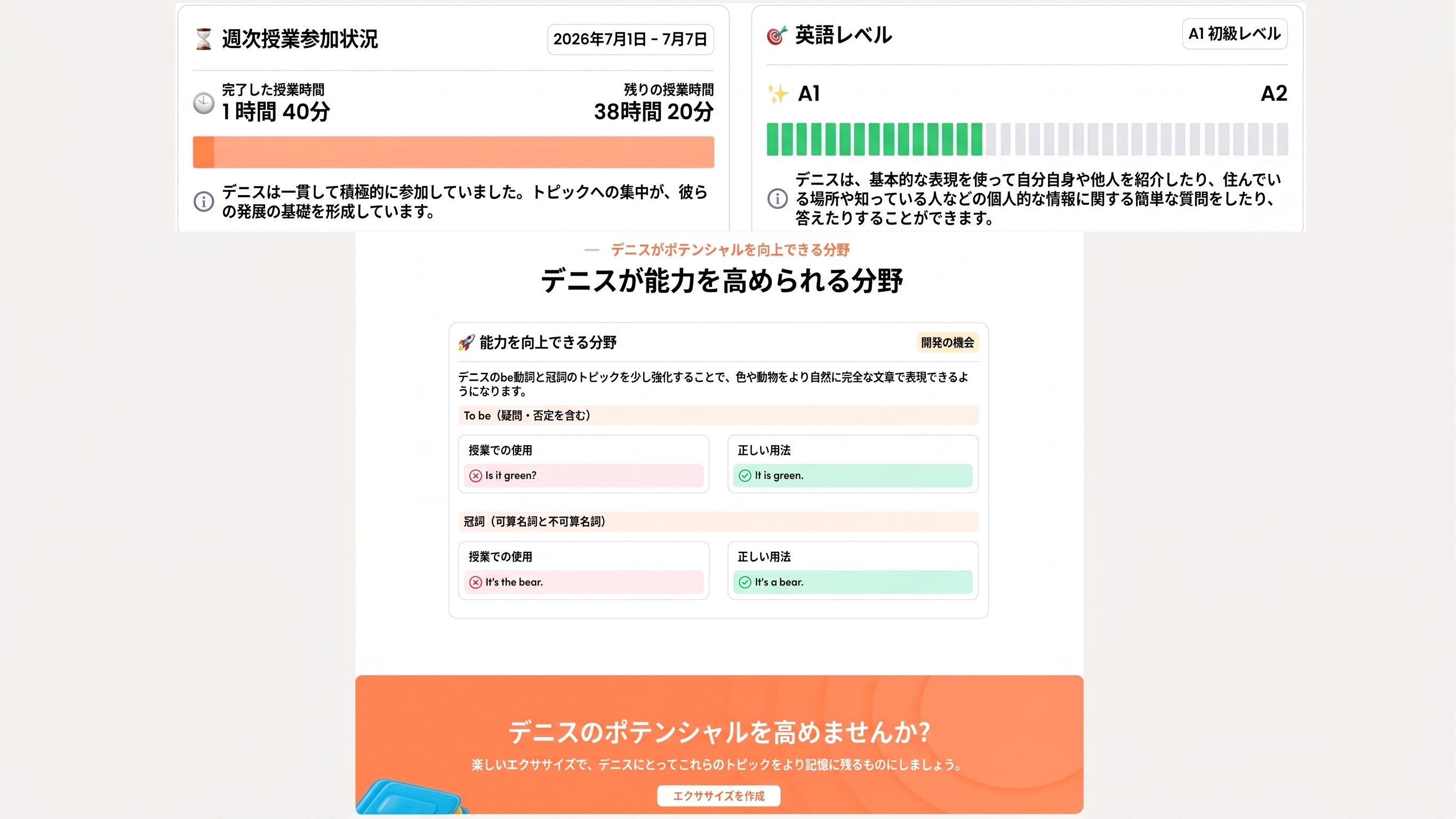1456x819 pixels.
Task: Click the green check icon beside It is green.
Action: 745,476
